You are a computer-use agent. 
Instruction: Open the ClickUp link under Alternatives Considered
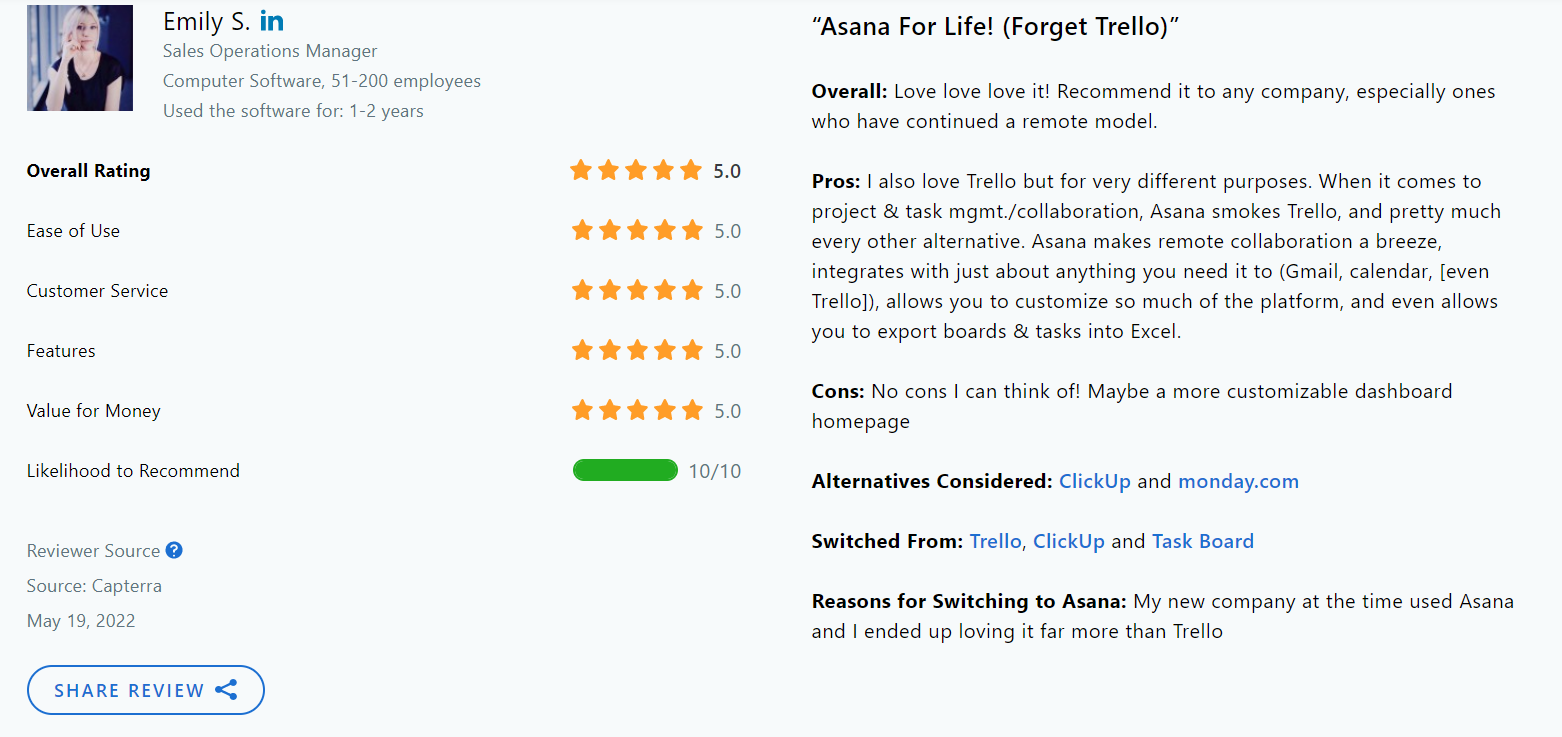1094,481
